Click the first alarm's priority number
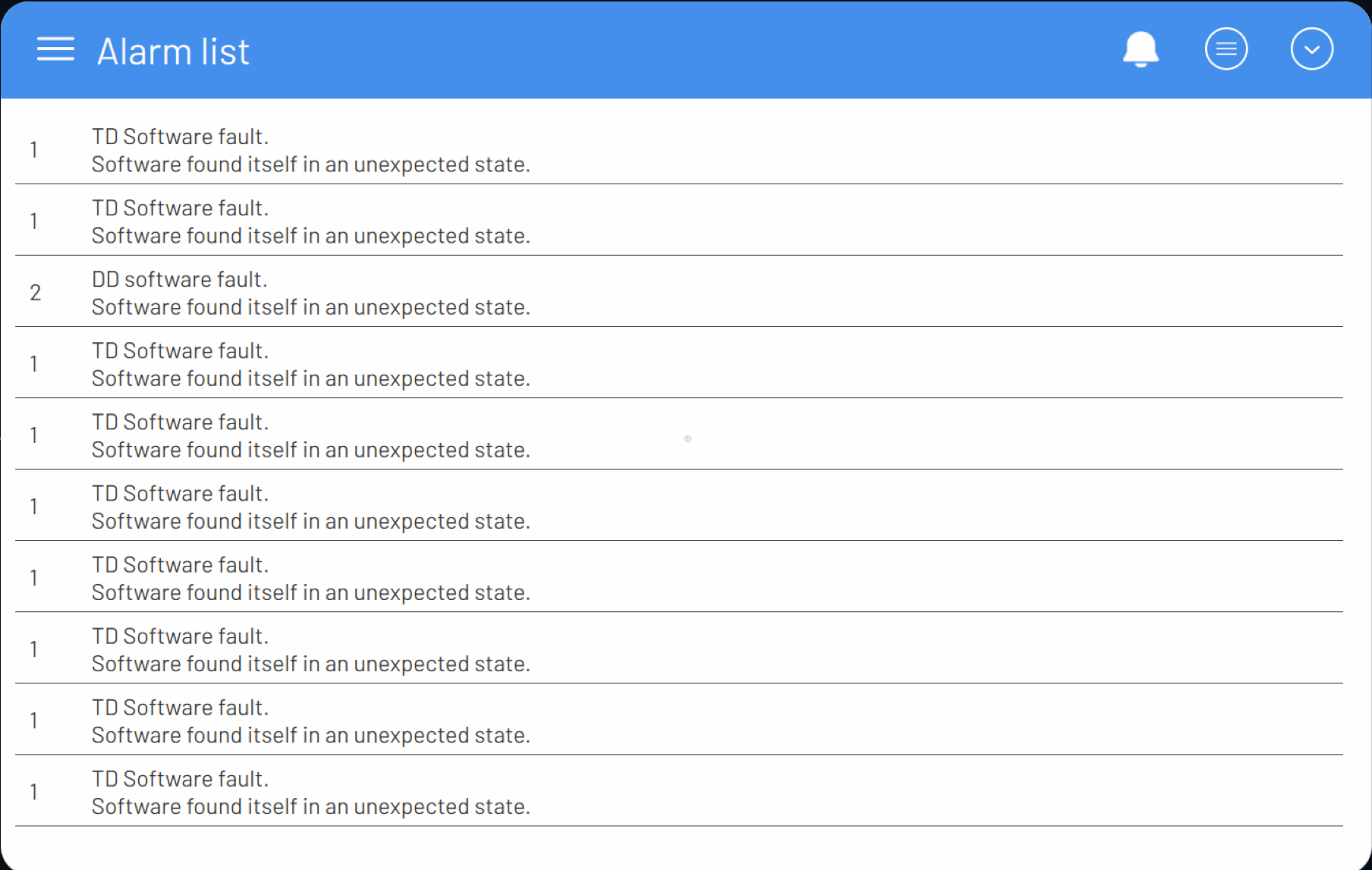The width and height of the screenshot is (1372, 870). [34, 150]
